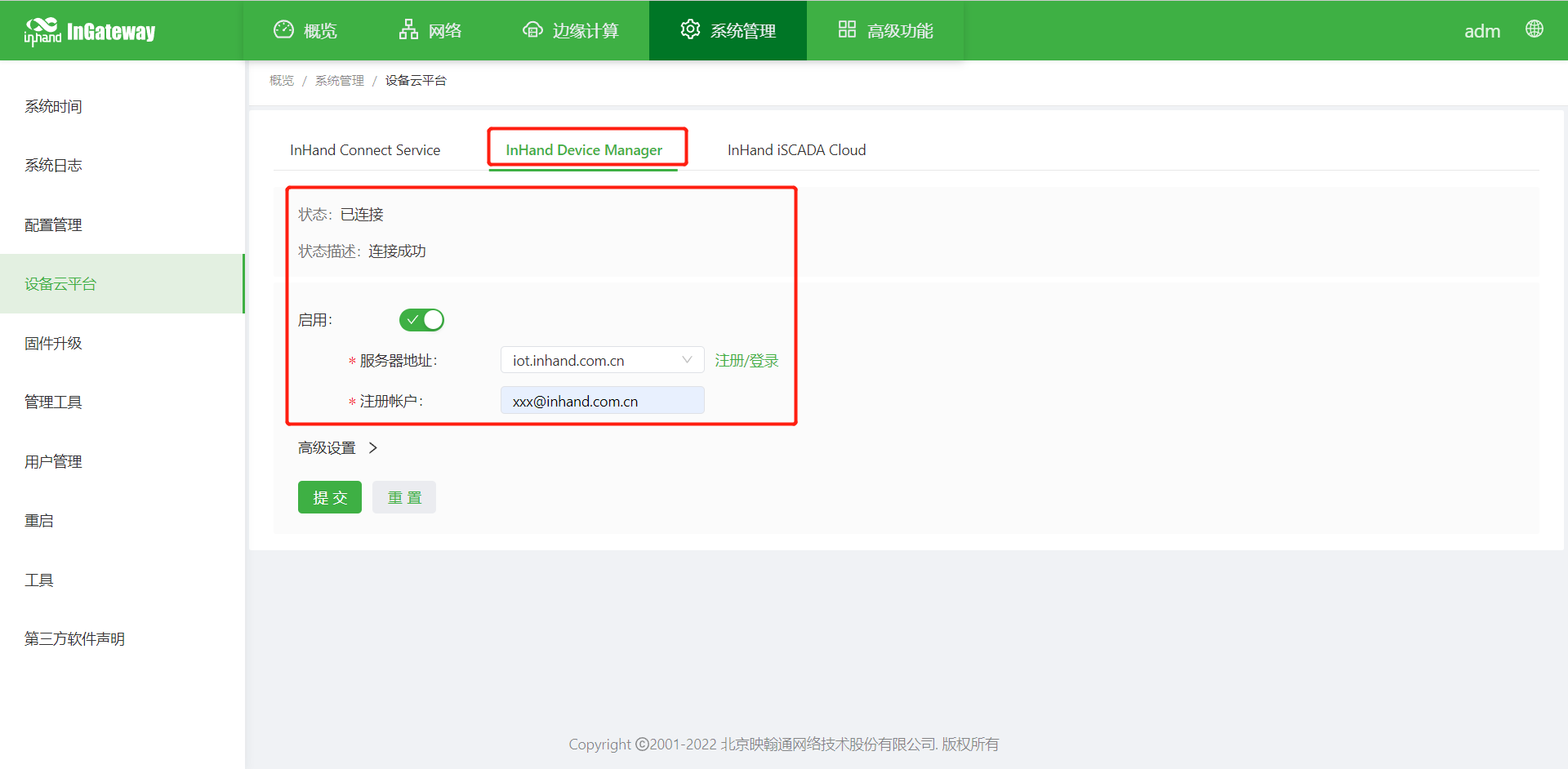Open 重启 in the sidebar

[x=122, y=521]
